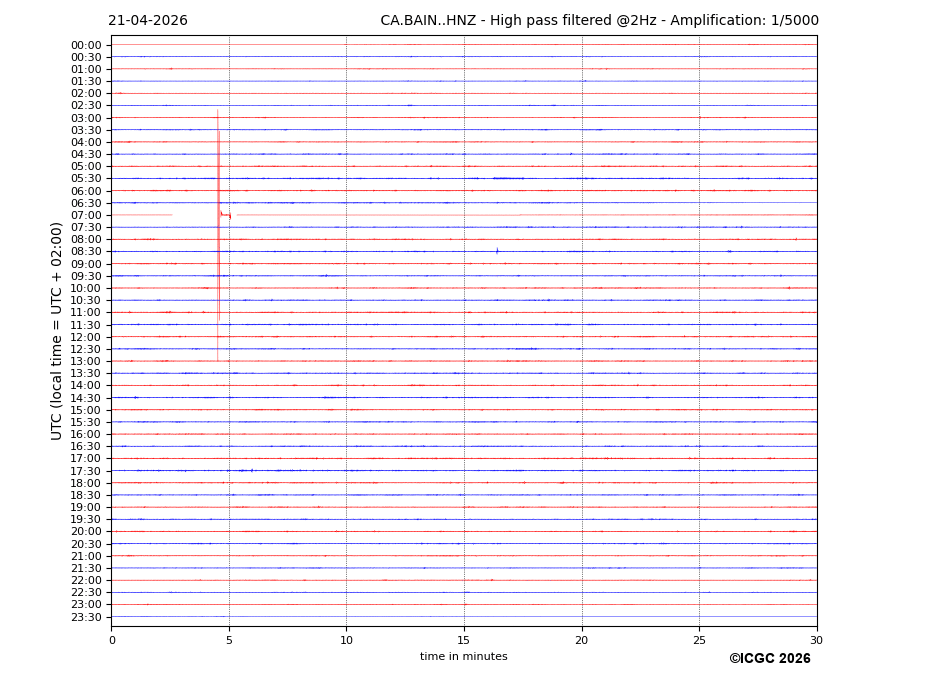Click the 10 tick on the minutes axis
The width and height of the screenshot is (927, 696).
click(x=346, y=640)
